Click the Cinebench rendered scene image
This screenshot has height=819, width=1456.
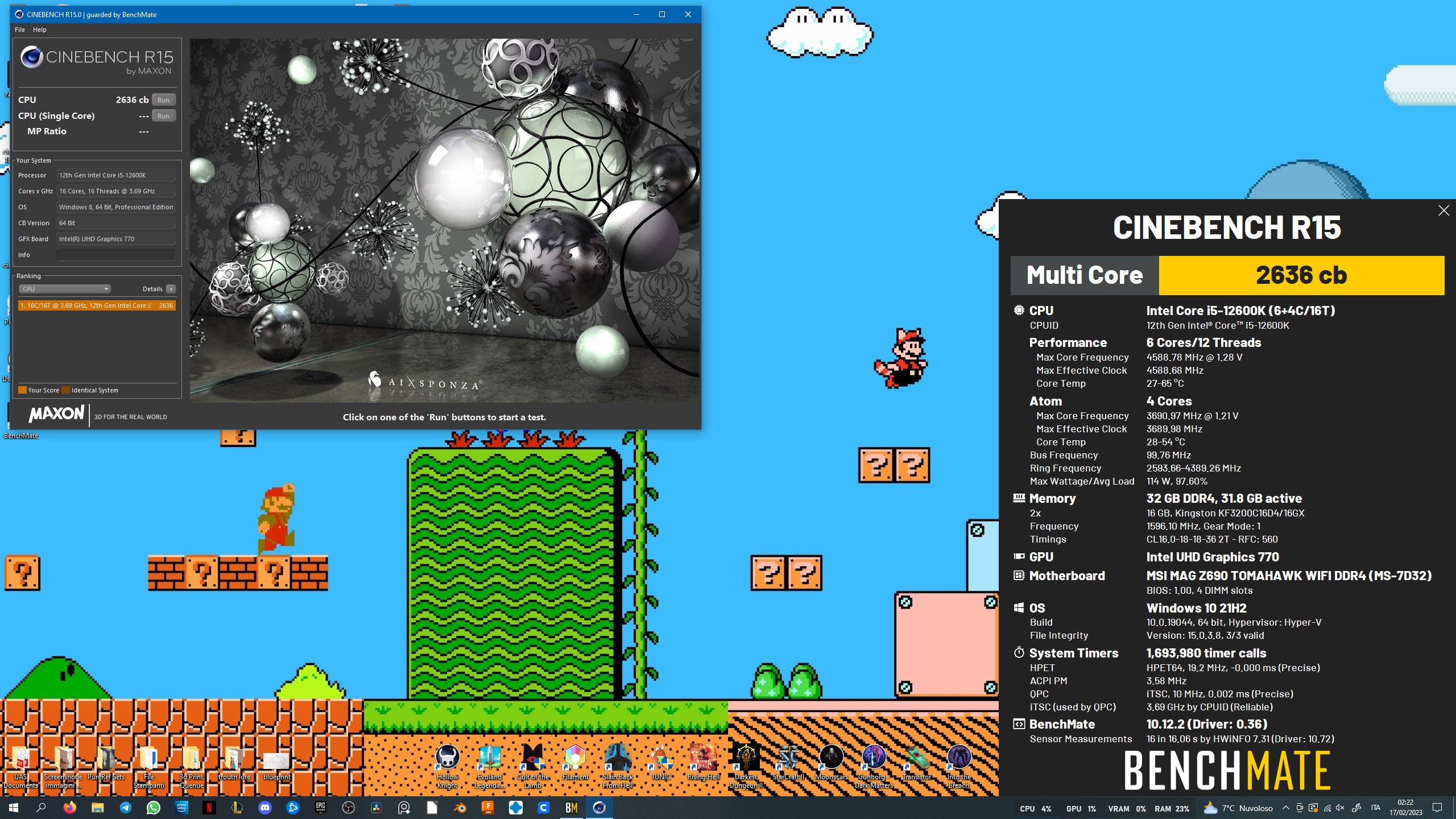[445, 221]
